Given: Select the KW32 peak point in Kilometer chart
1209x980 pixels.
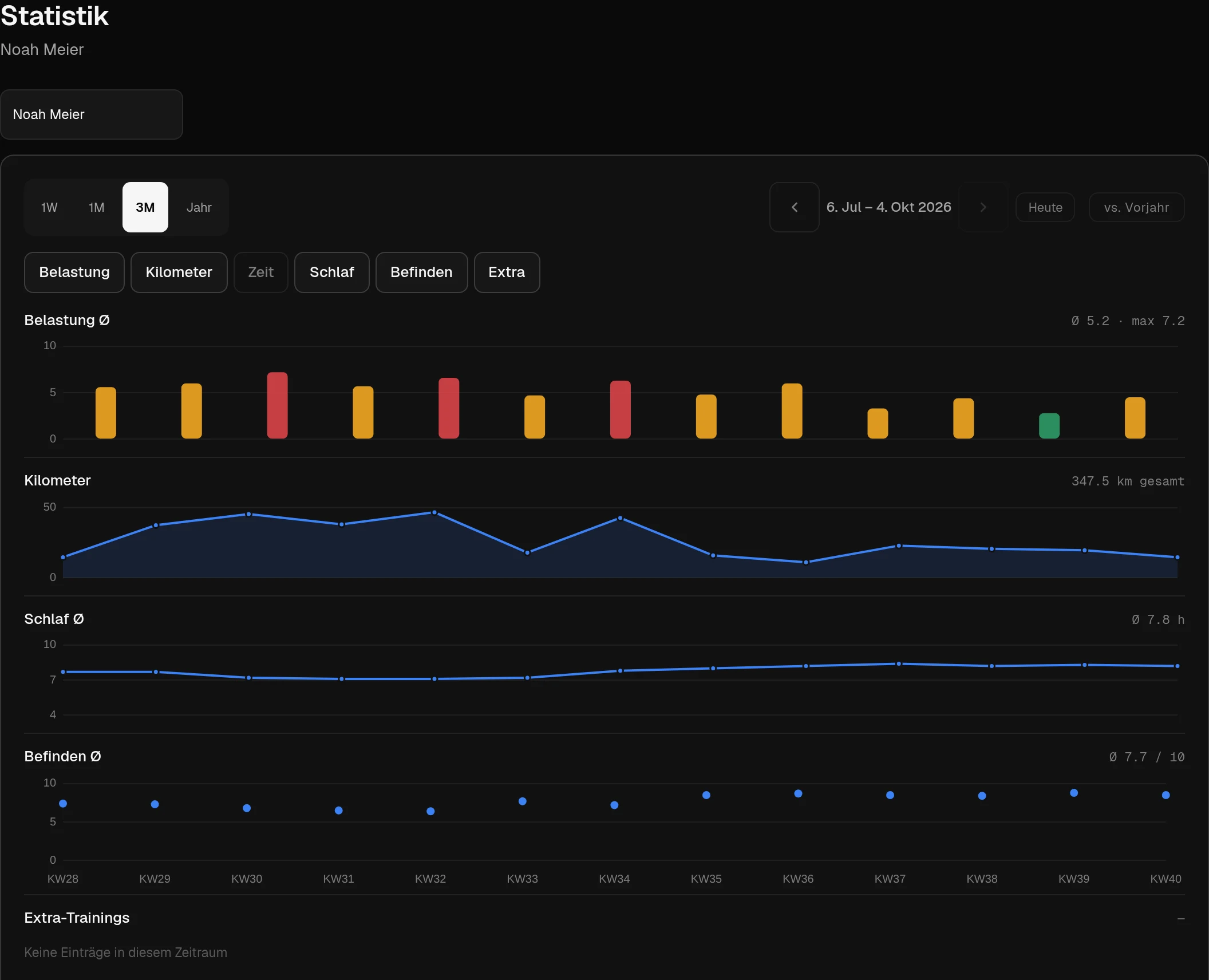Looking at the screenshot, I should 434,512.
